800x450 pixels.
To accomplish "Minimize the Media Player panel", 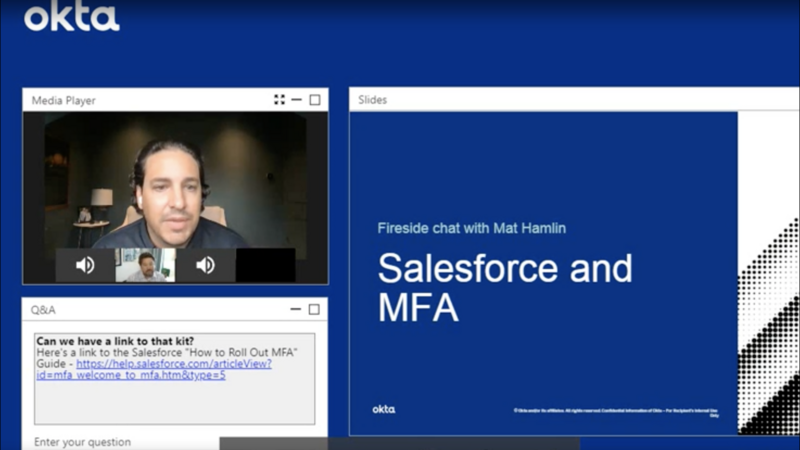I will pos(297,100).
